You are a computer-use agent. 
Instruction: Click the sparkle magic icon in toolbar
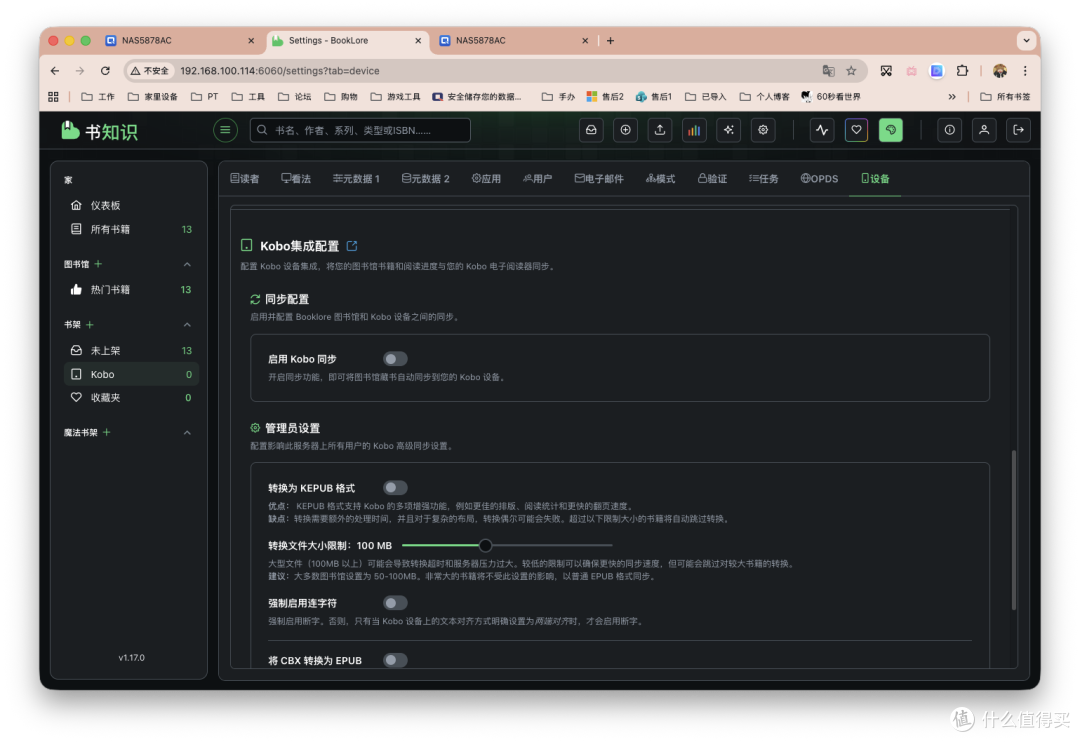coord(729,130)
